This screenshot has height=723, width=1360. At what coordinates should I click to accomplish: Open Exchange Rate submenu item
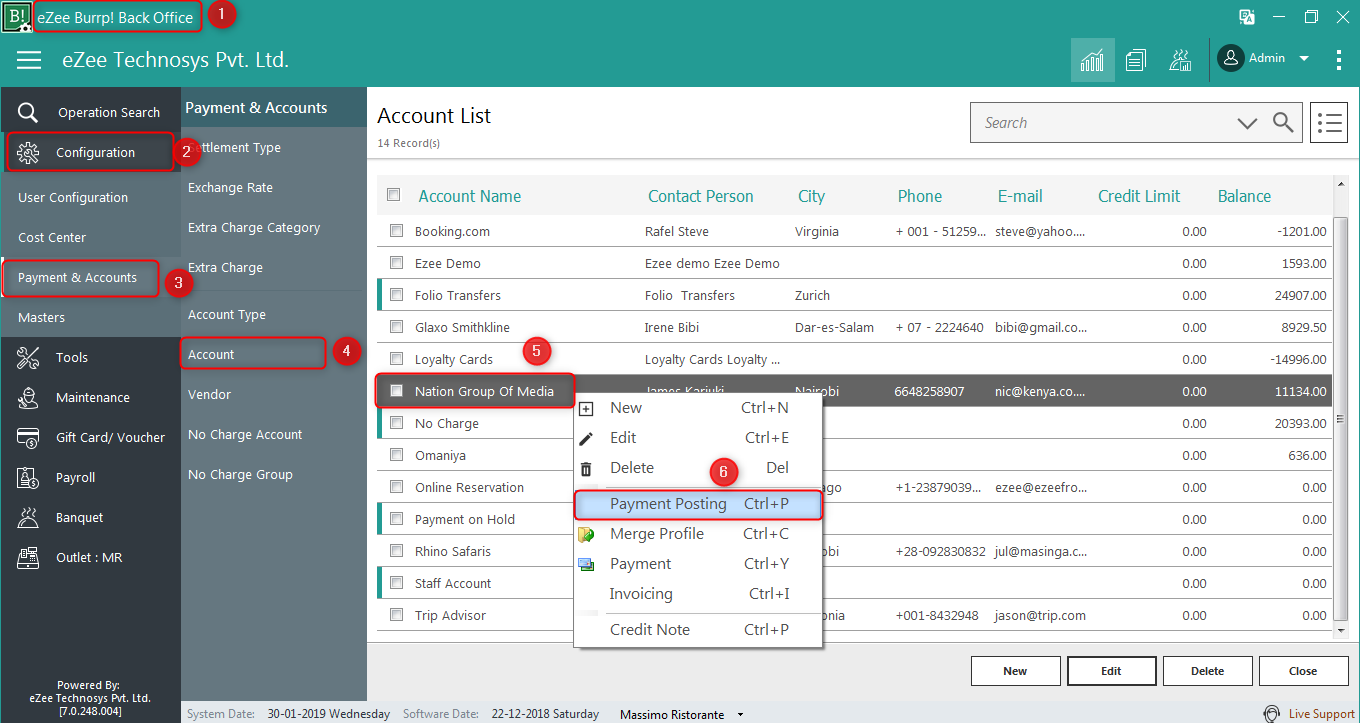pos(230,187)
